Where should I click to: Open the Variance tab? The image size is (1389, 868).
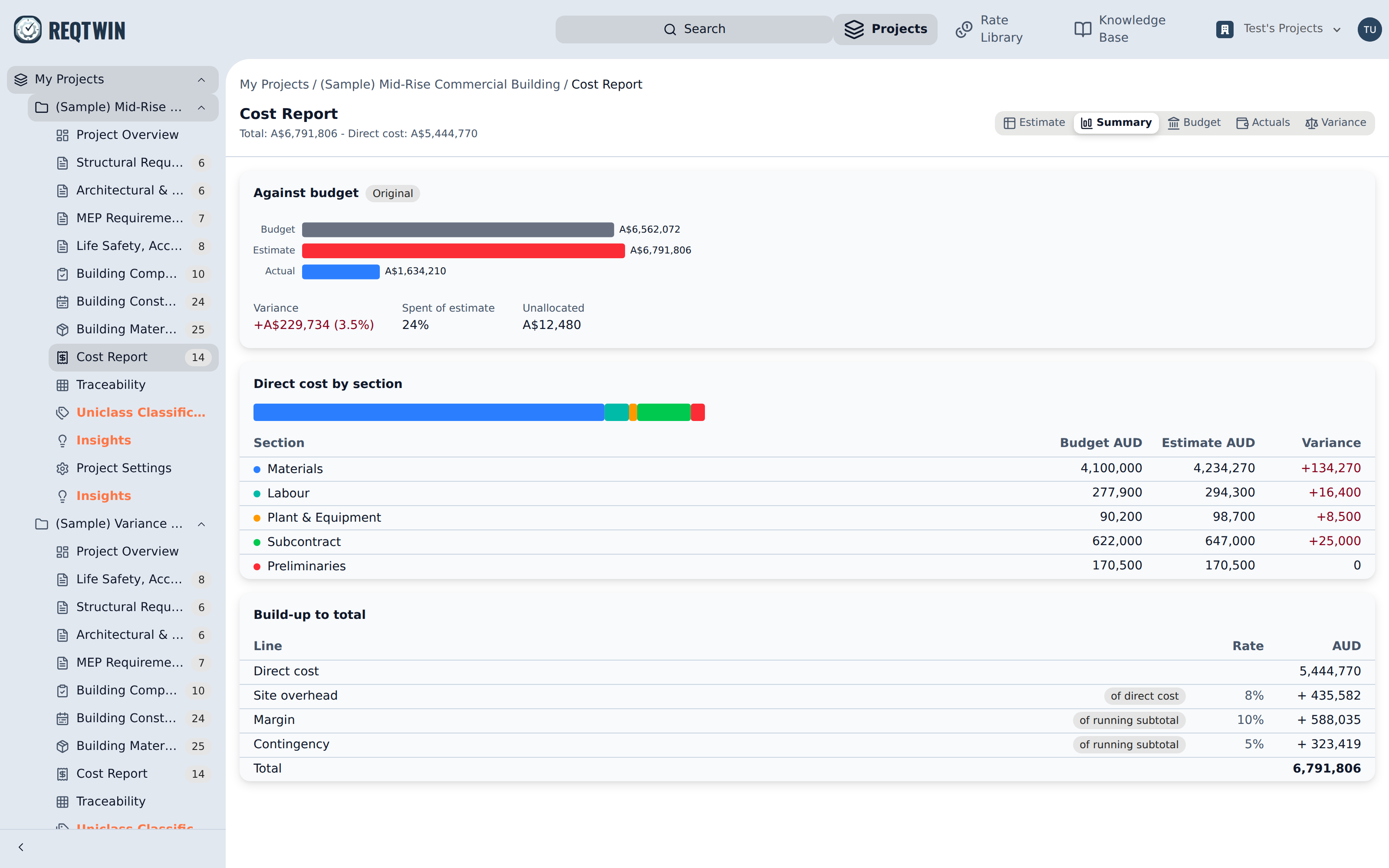pos(1336,123)
